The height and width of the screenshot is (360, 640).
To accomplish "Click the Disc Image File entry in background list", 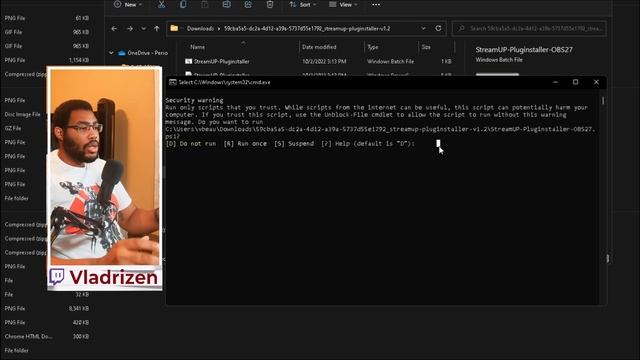I will click(x=22, y=114).
